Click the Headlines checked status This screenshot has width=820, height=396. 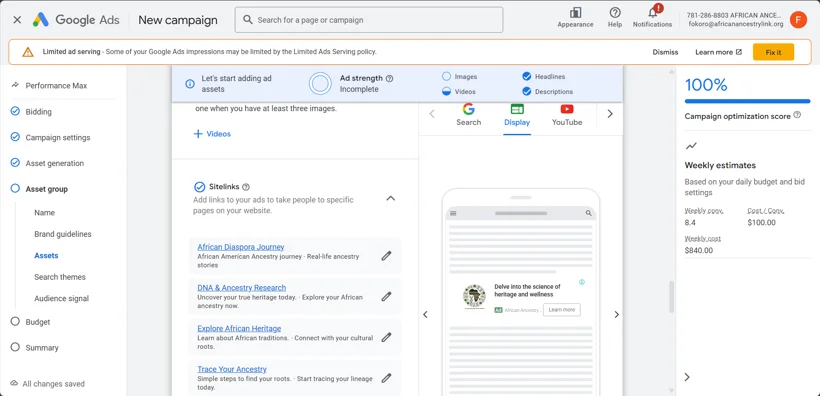[527, 76]
